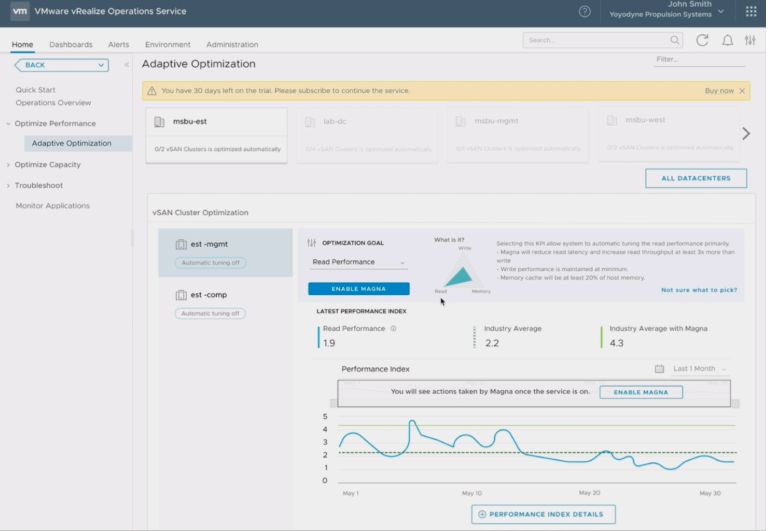Click Automatic tuning off badge under est -comp

pos(211,314)
